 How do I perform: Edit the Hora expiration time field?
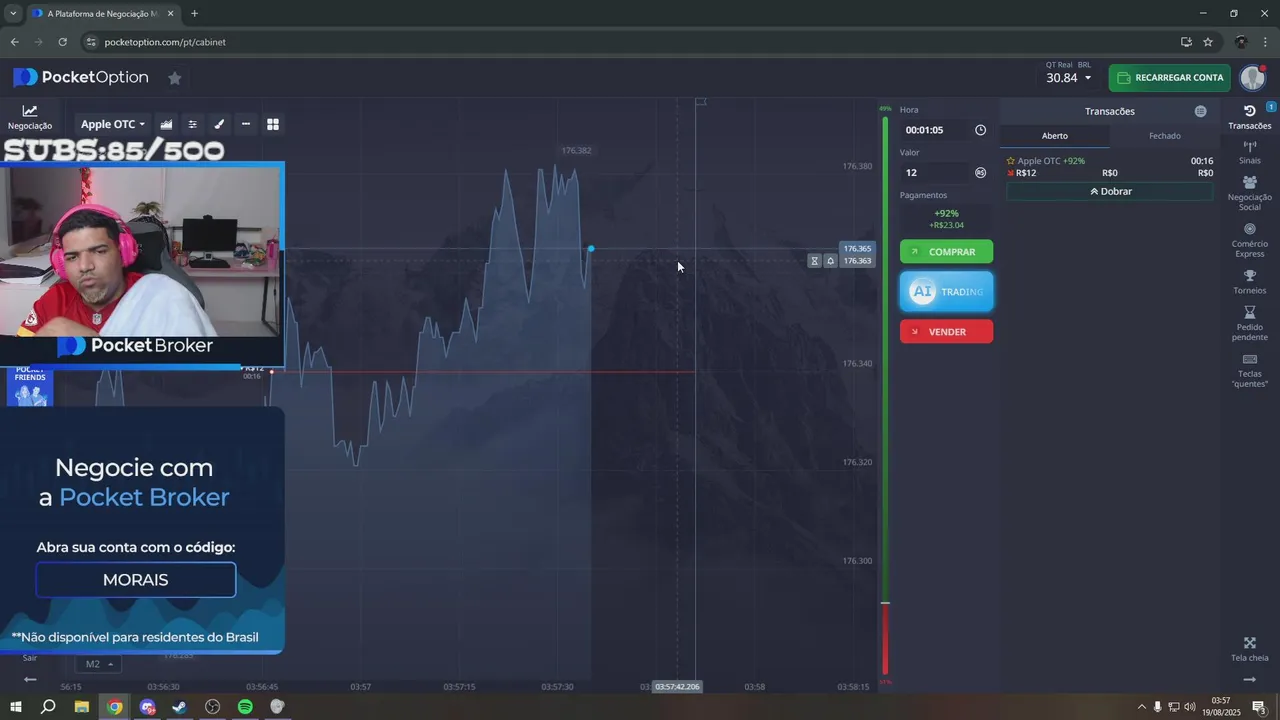point(935,130)
